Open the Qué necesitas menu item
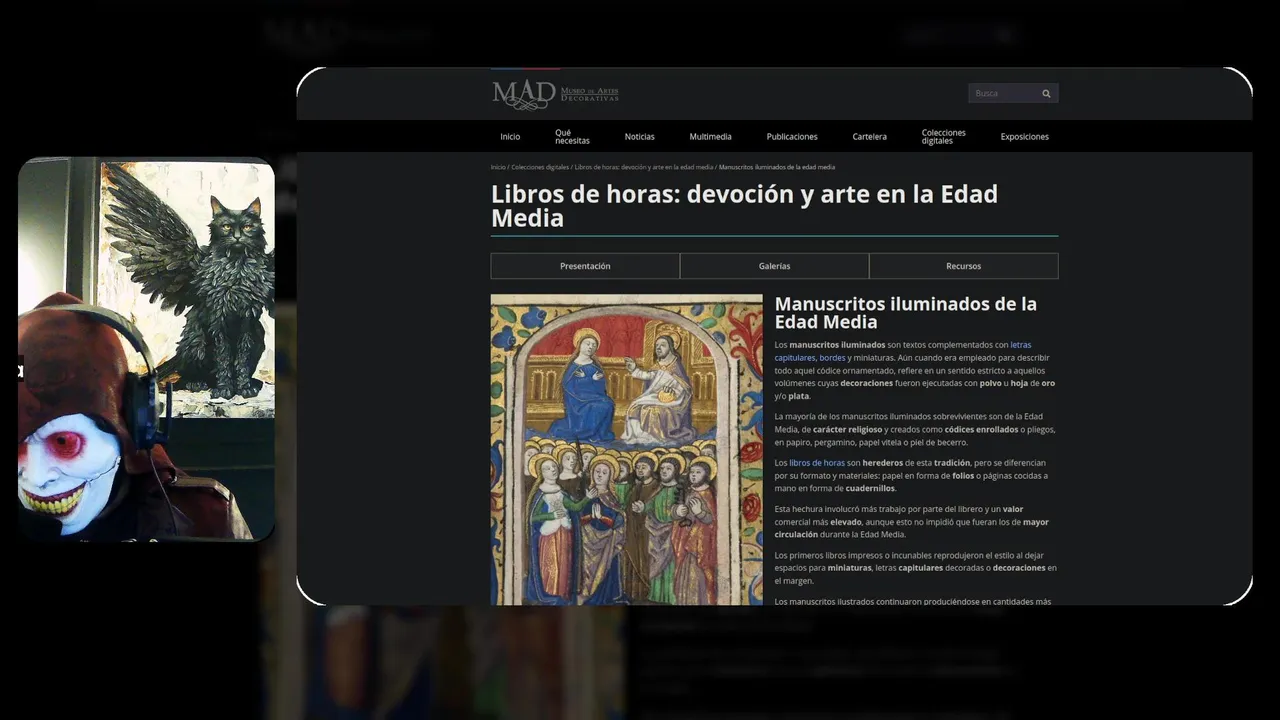Screen dimensions: 1280x720 tap(572, 137)
